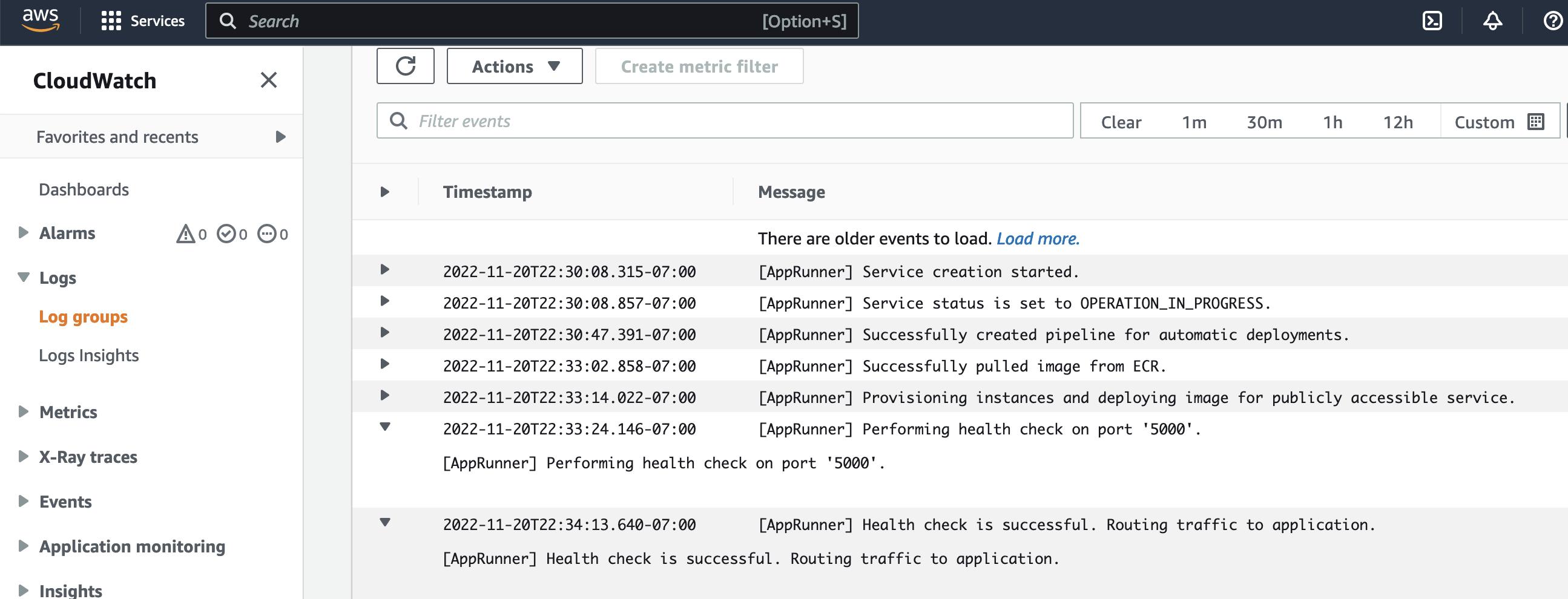Open Logs Insights in the sidebar

pyautogui.click(x=89, y=355)
